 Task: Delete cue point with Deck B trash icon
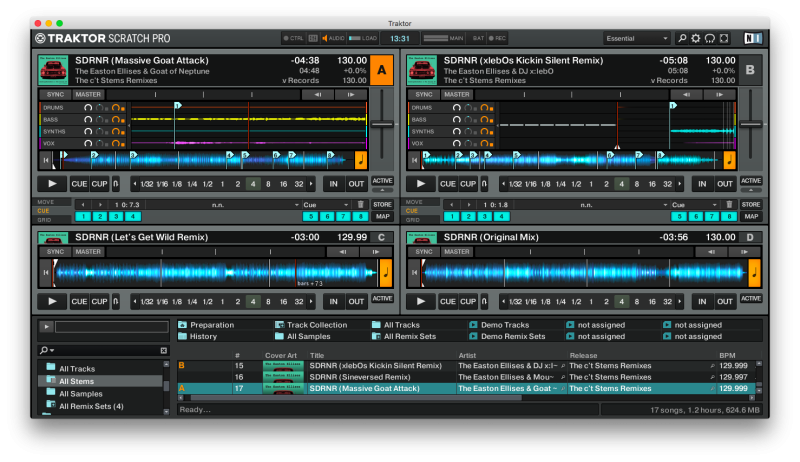(729, 204)
